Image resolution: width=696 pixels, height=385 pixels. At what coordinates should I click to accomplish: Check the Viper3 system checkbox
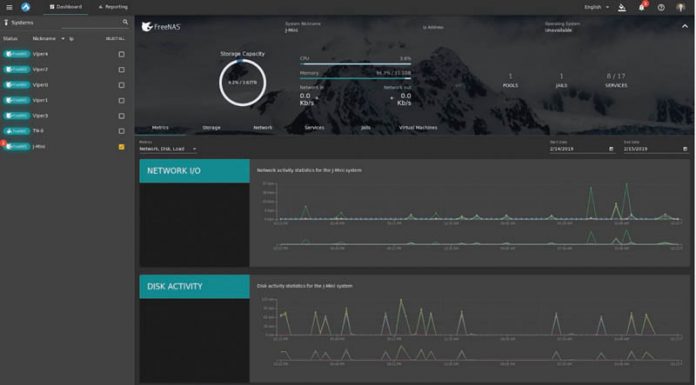pyautogui.click(x=121, y=116)
